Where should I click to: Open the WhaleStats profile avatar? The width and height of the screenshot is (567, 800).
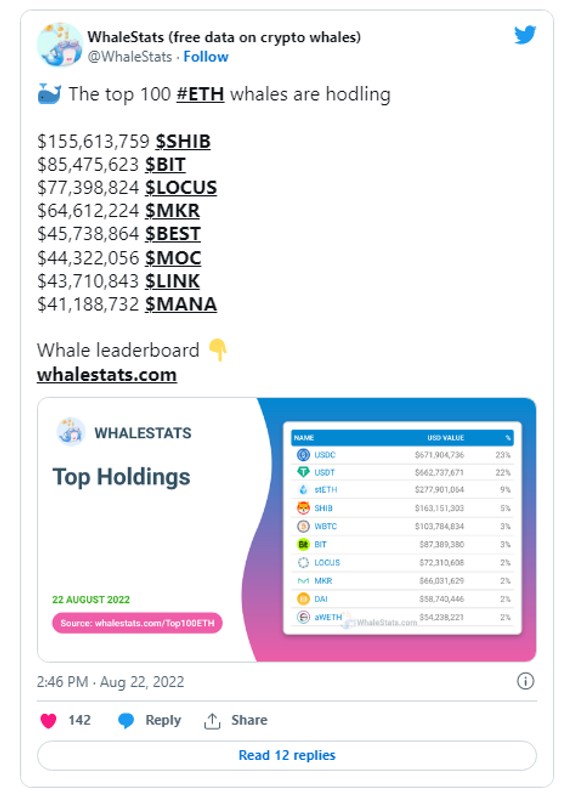click(x=60, y=44)
